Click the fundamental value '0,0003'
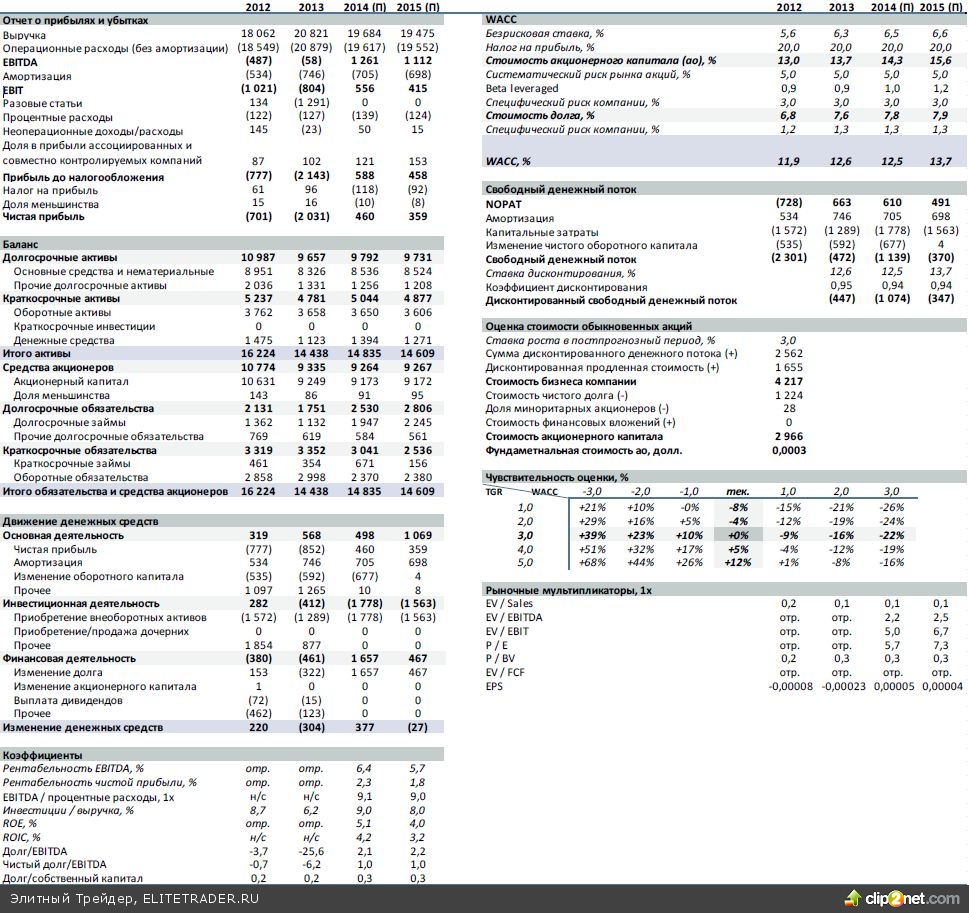This screenshot has width=969, height=913. [x=789, y=451]
